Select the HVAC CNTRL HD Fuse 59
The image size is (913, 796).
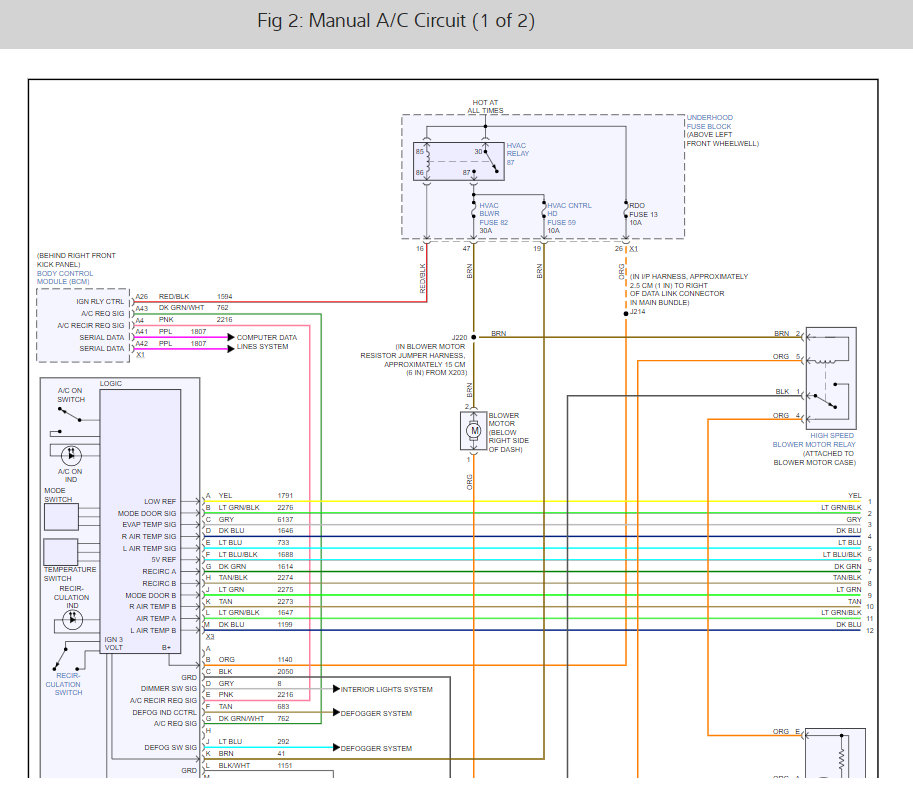pos(543,214)
